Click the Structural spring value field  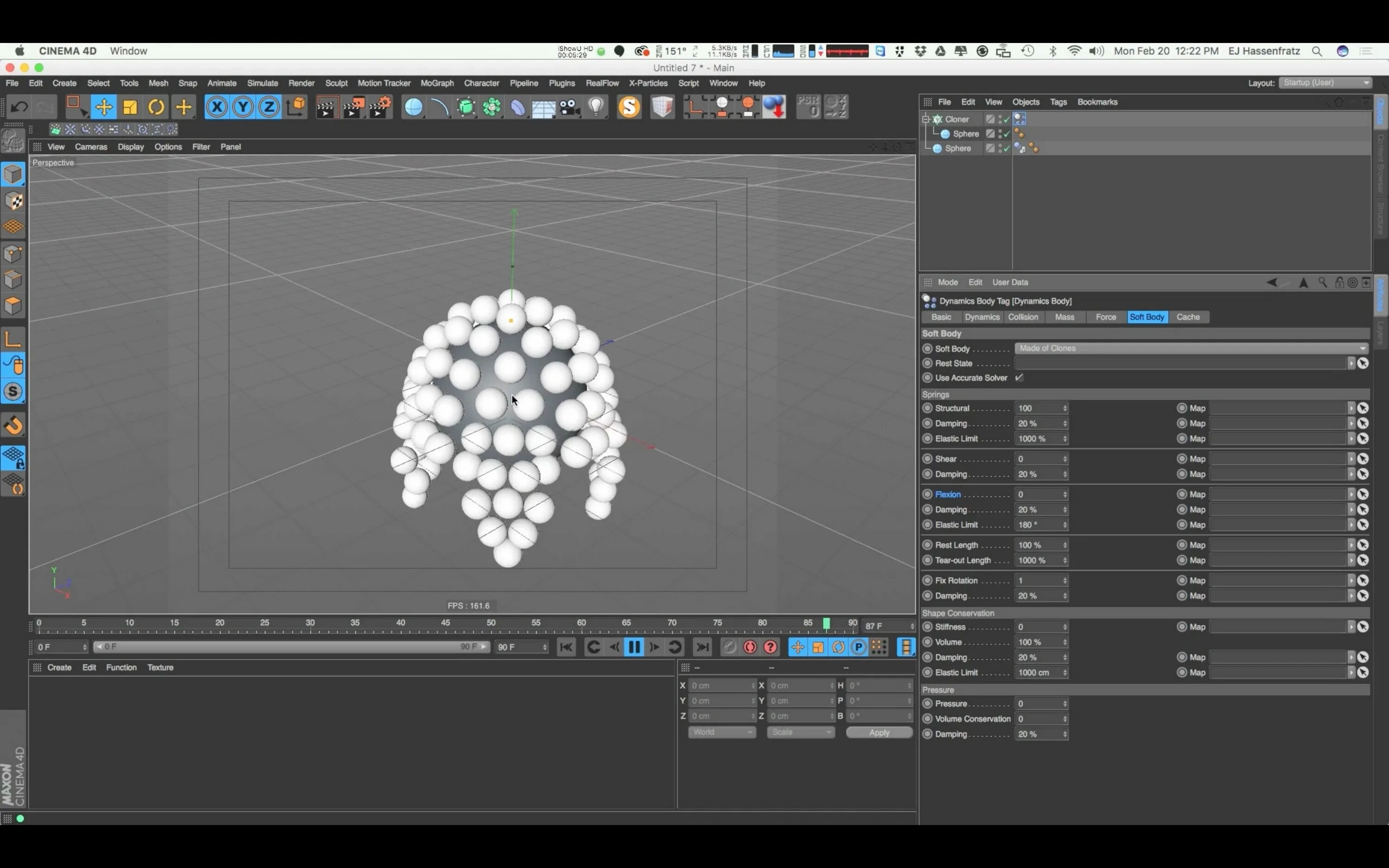(x=1038, y=408)
